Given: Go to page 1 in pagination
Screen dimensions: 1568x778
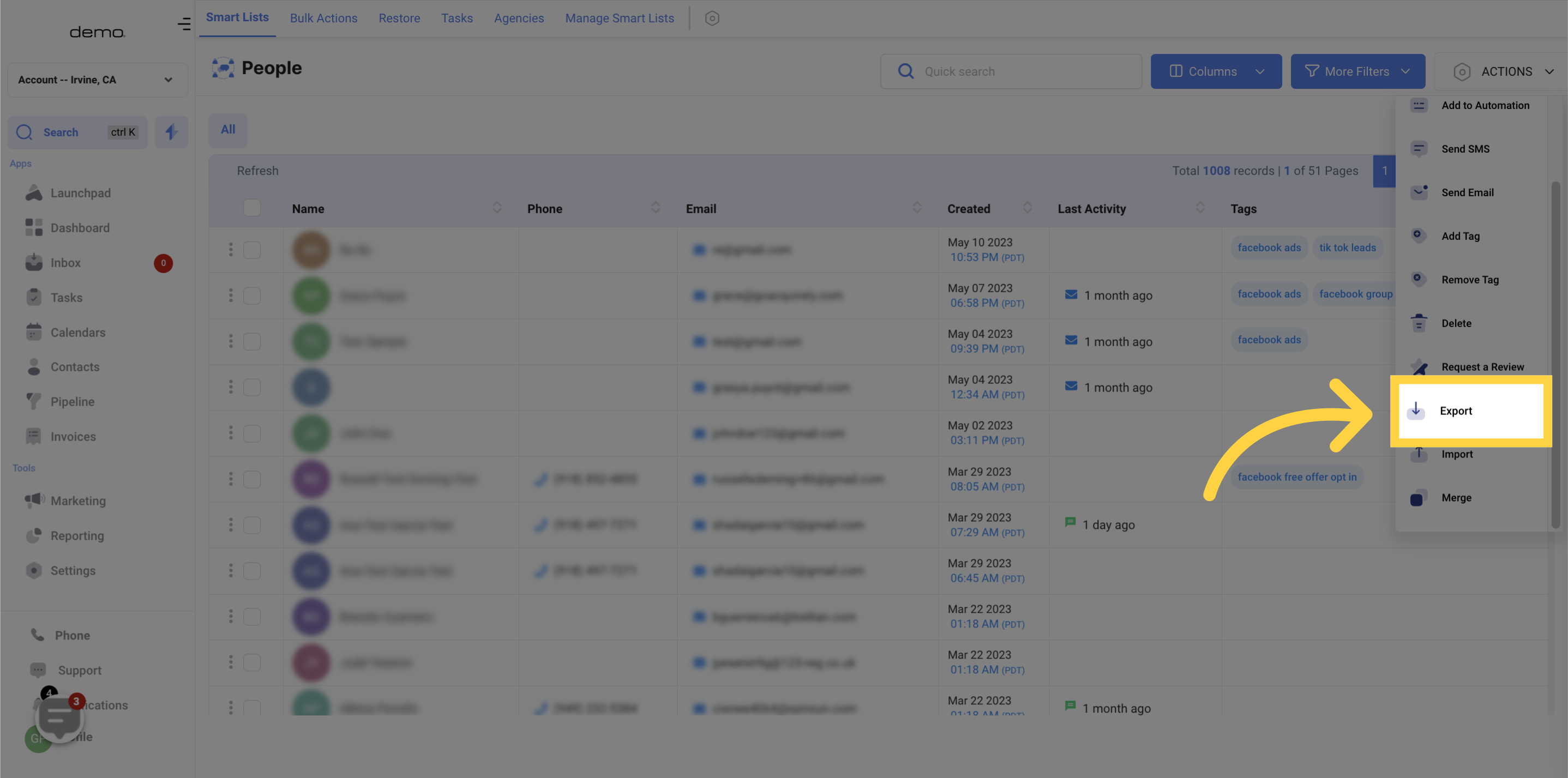Looking at the screenshot, I should click(1384, 171).
